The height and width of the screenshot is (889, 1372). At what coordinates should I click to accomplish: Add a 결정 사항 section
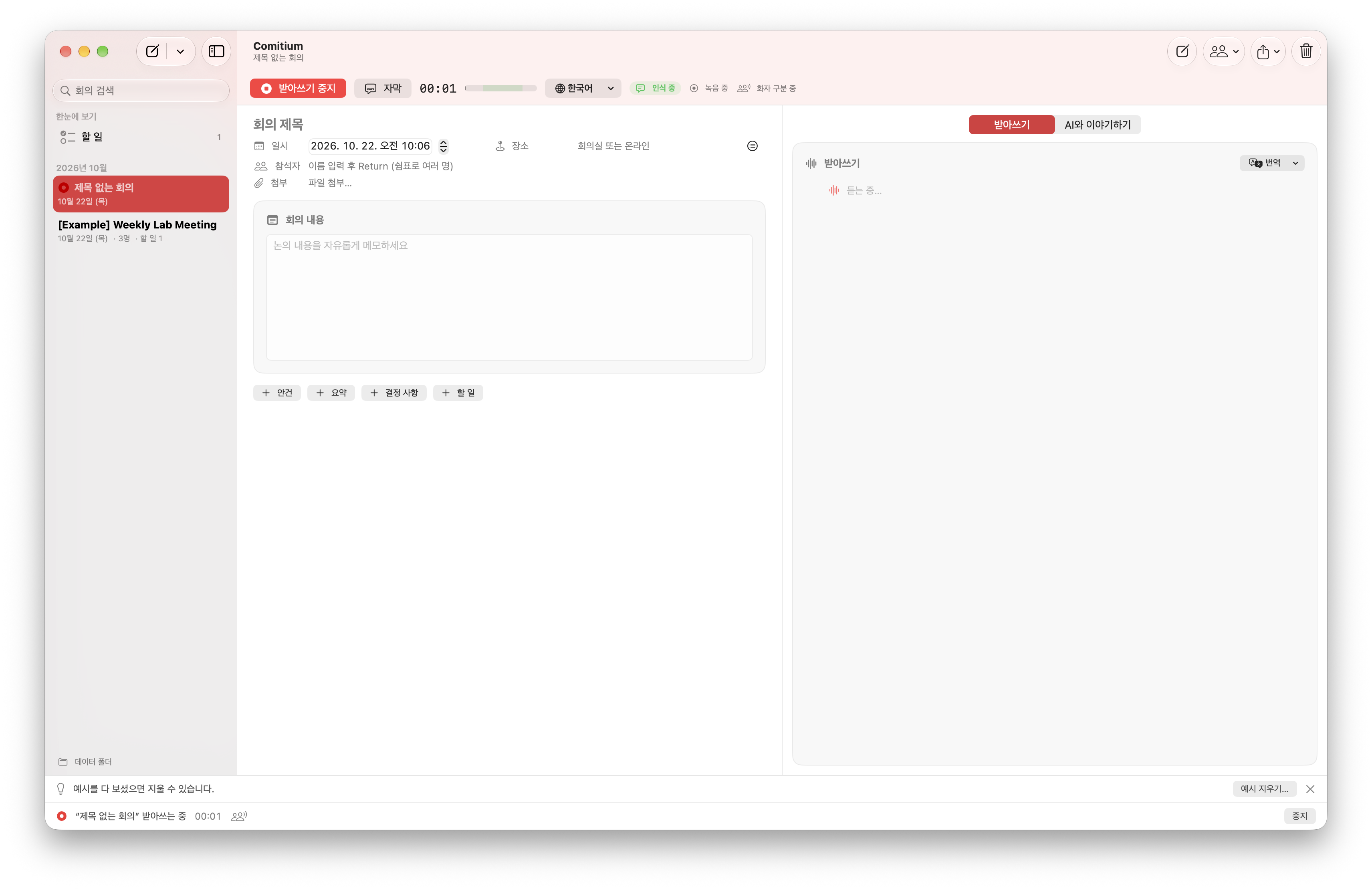click(x=394, y=393)
